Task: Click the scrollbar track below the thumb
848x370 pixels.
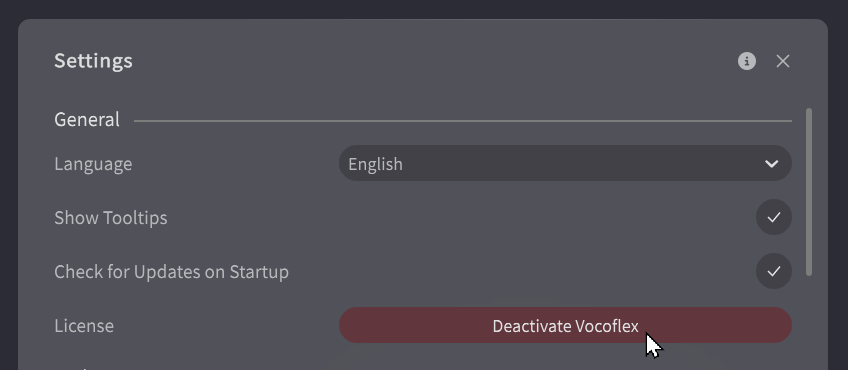Action: (x=809, y=323)
